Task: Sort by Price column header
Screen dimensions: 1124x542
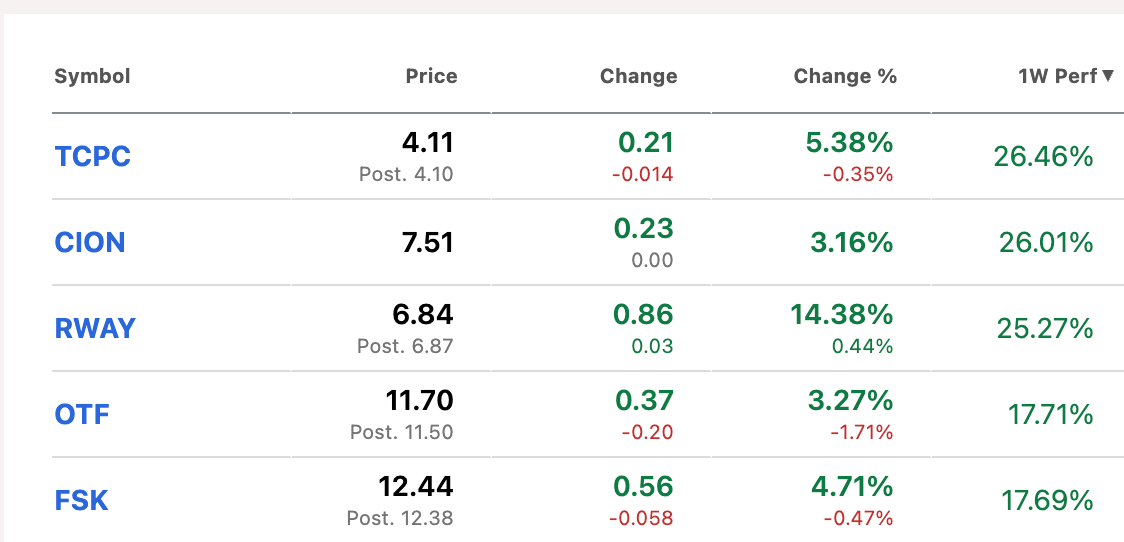Action: point(432,76)
